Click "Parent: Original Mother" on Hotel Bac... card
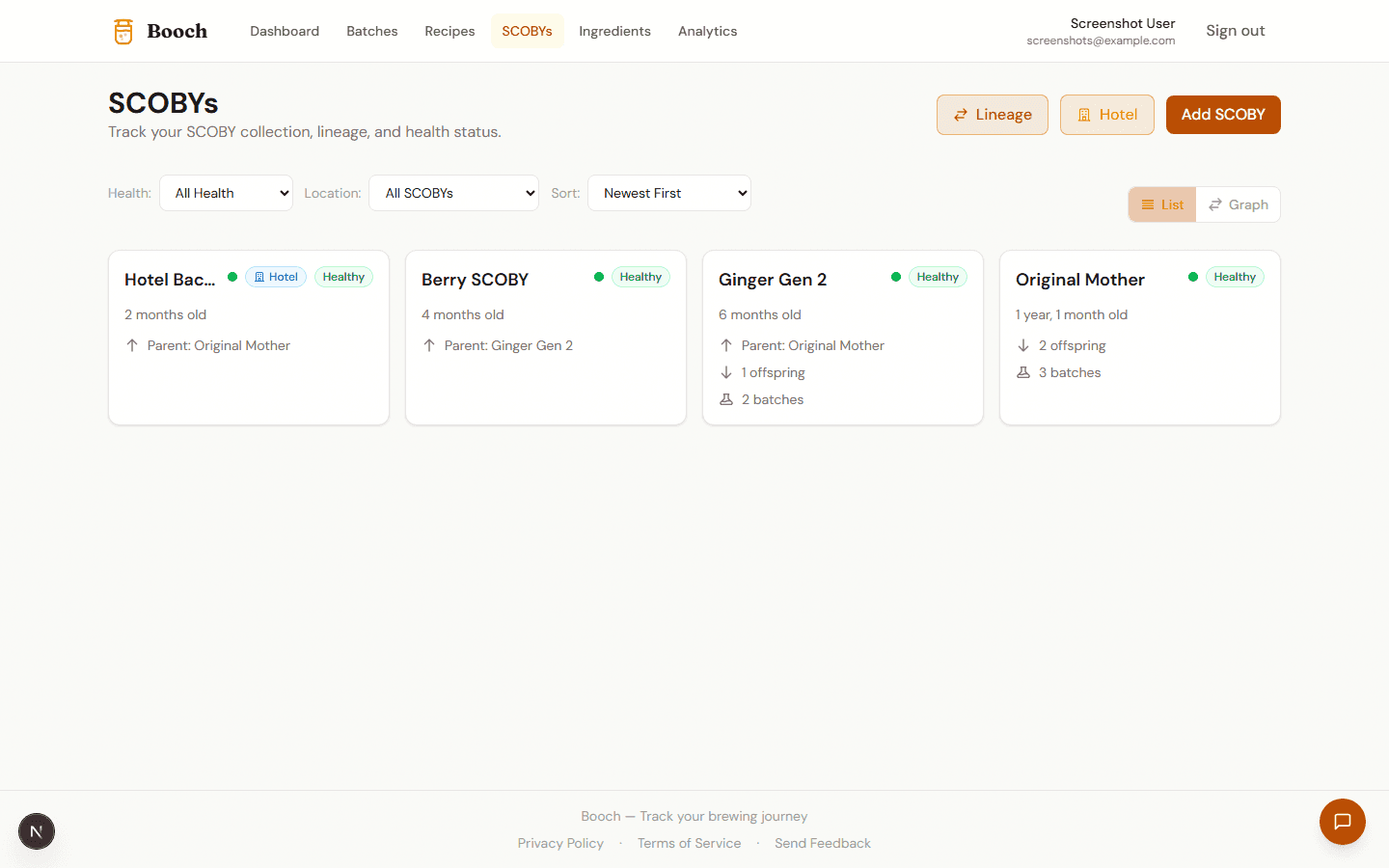 219,345
